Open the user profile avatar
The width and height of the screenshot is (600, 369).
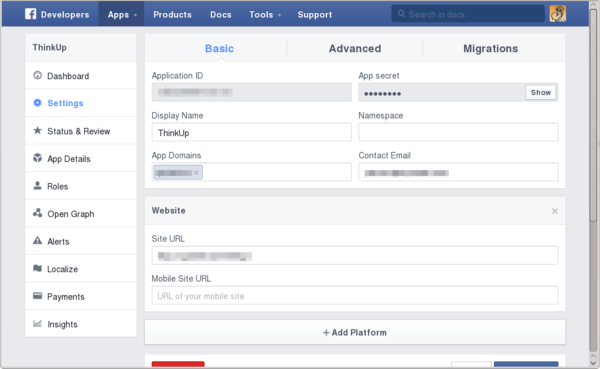pos(558,14)
